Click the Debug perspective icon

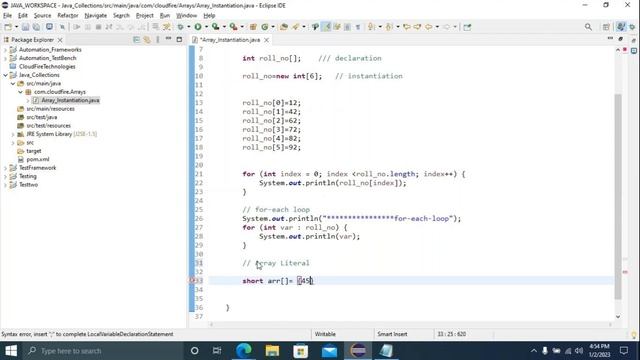[632, 27]
